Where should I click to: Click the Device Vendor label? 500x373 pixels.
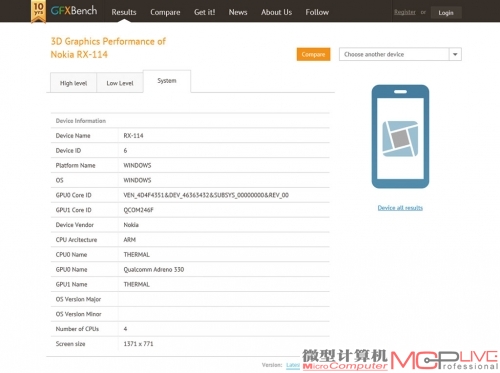(x=75, y=225)
